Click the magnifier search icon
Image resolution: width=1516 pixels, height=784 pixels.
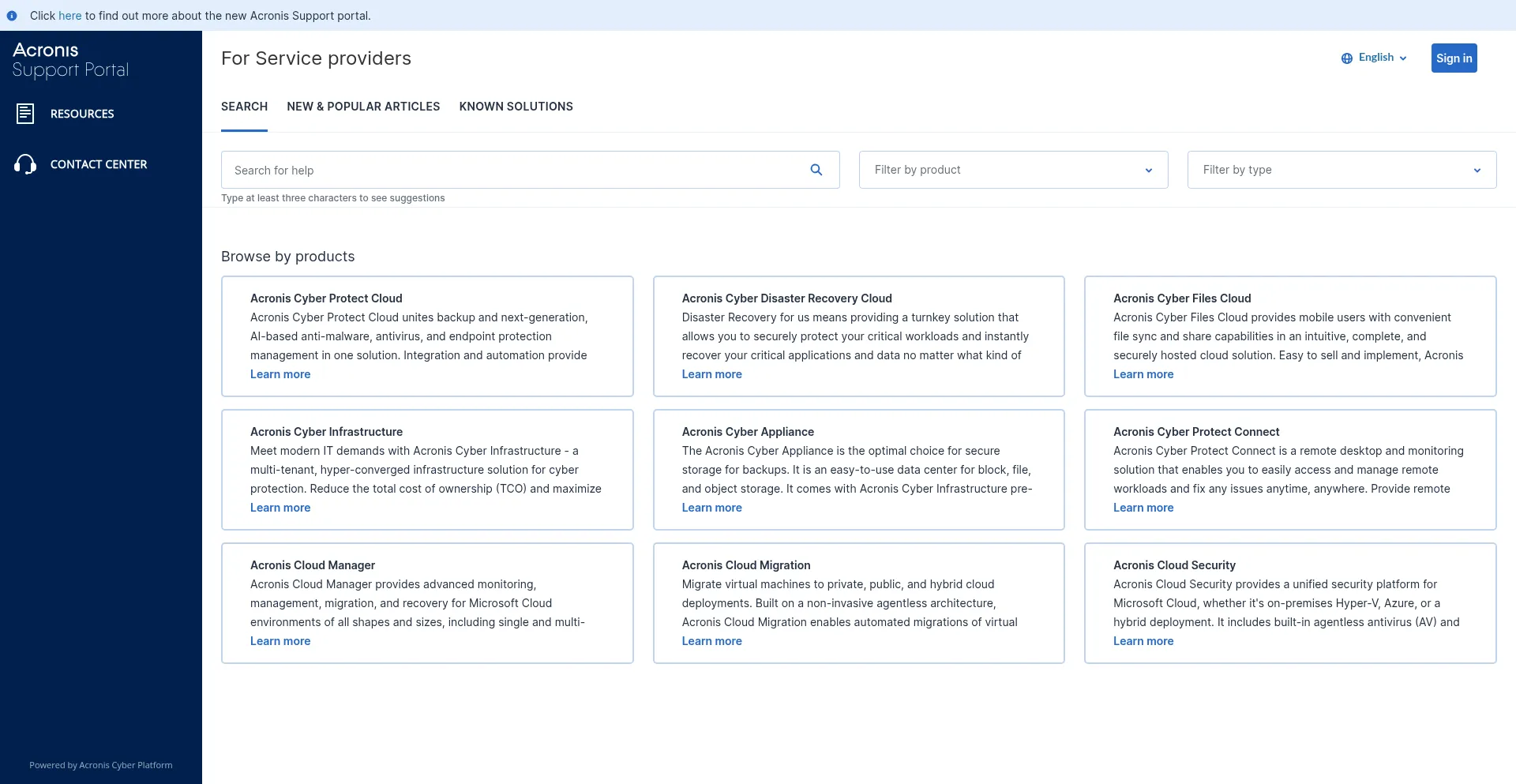pos(816,170)
